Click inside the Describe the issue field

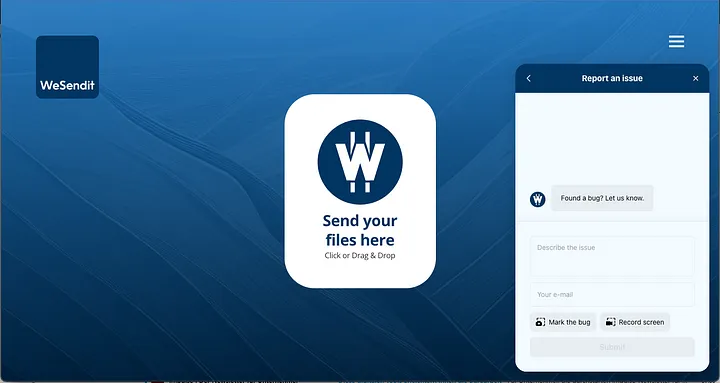[x=612, y=256]
